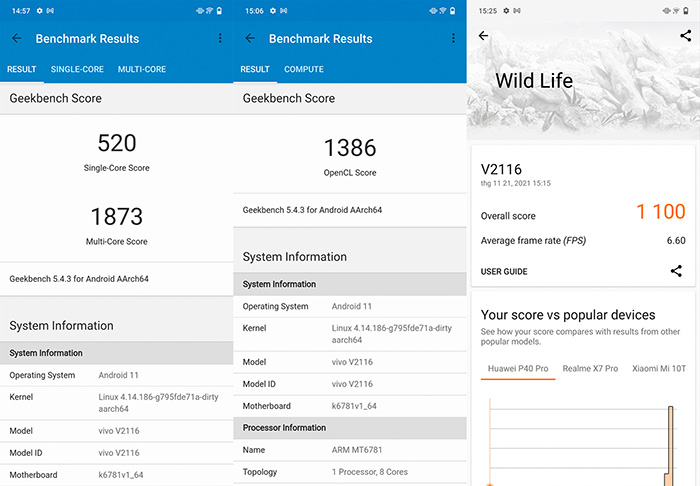Tap the 520 Single-Core Score value
The height and width of the screenshot is (486, 700).
point(117,143)
